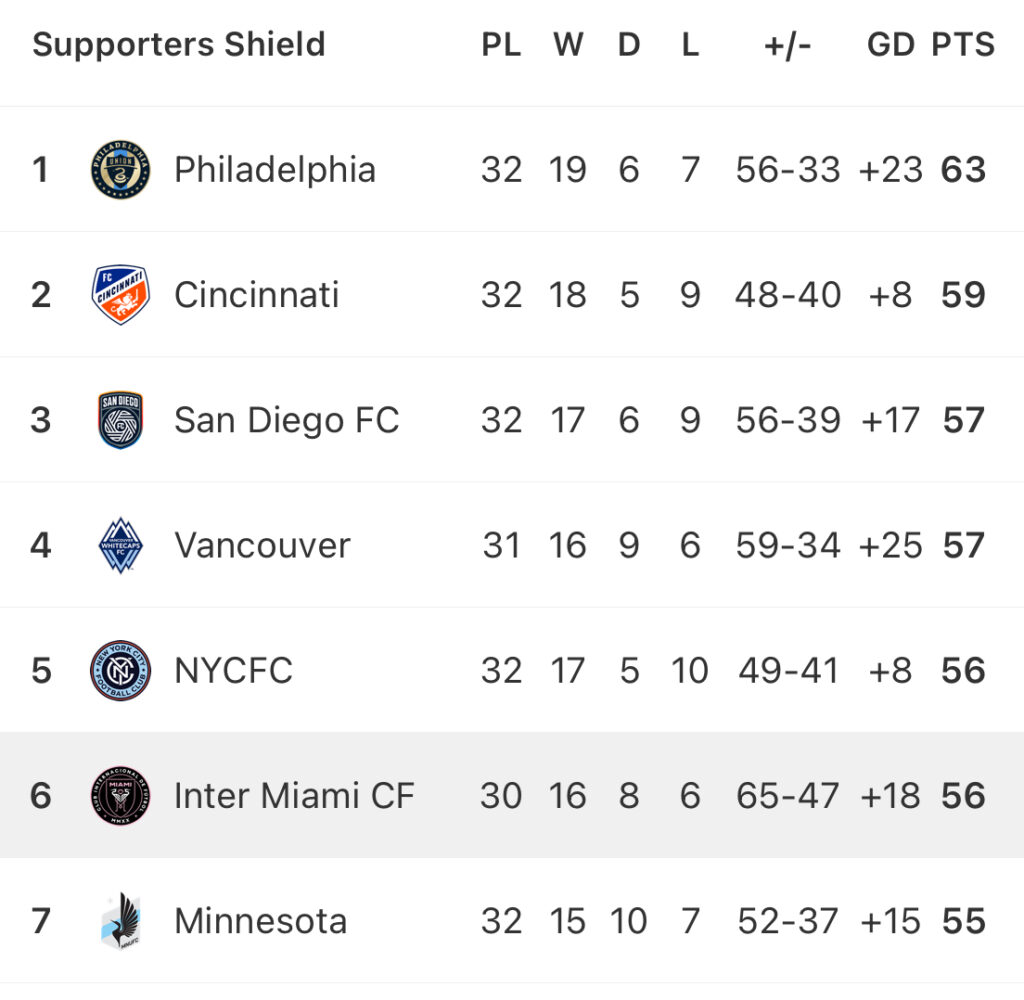
Task: Open the Inter Miami CF team link
Action: (295, 796)
